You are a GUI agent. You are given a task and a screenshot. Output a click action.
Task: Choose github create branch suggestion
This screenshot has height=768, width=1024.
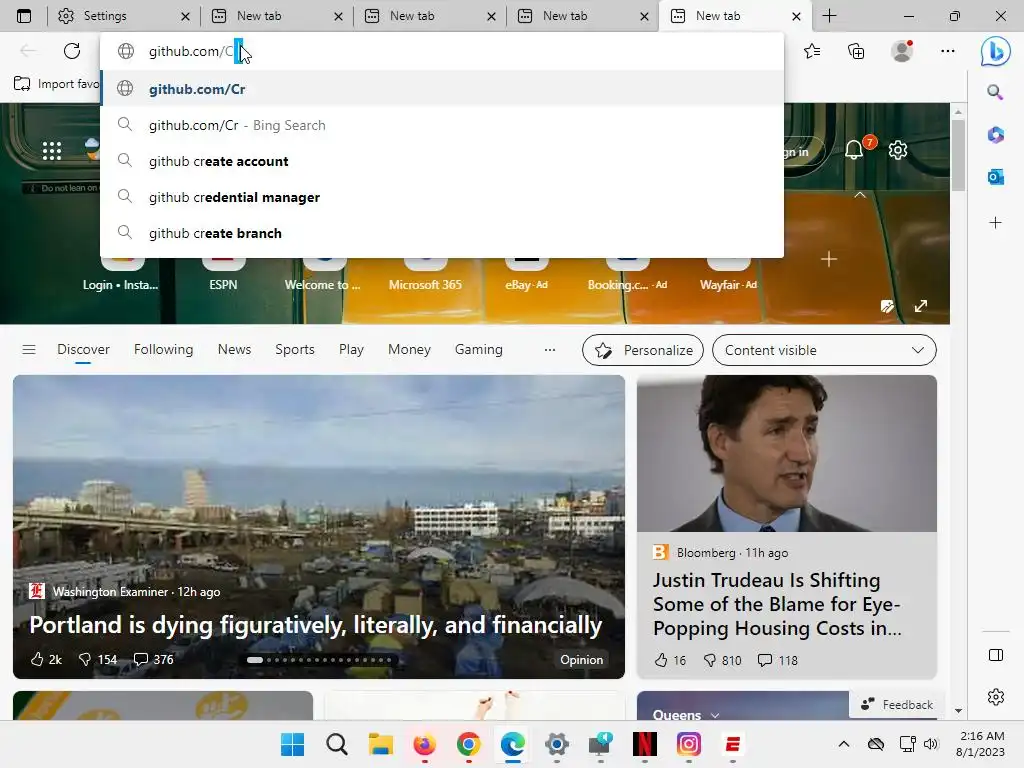coord(441,233)
